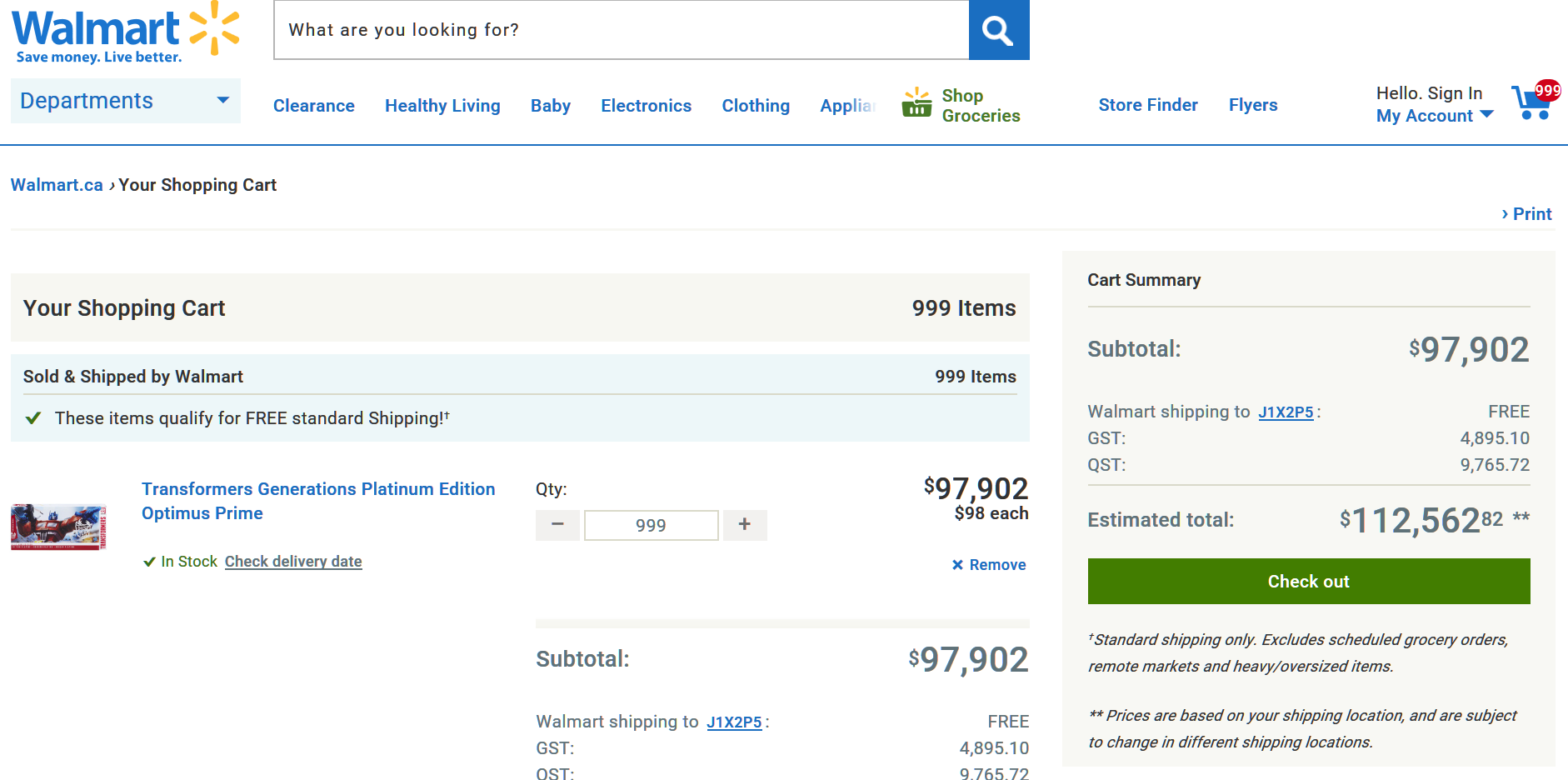Click the "Your Shopping Cart" section heading
Screen dimensions: 1568x780
[x=124, y=308]
